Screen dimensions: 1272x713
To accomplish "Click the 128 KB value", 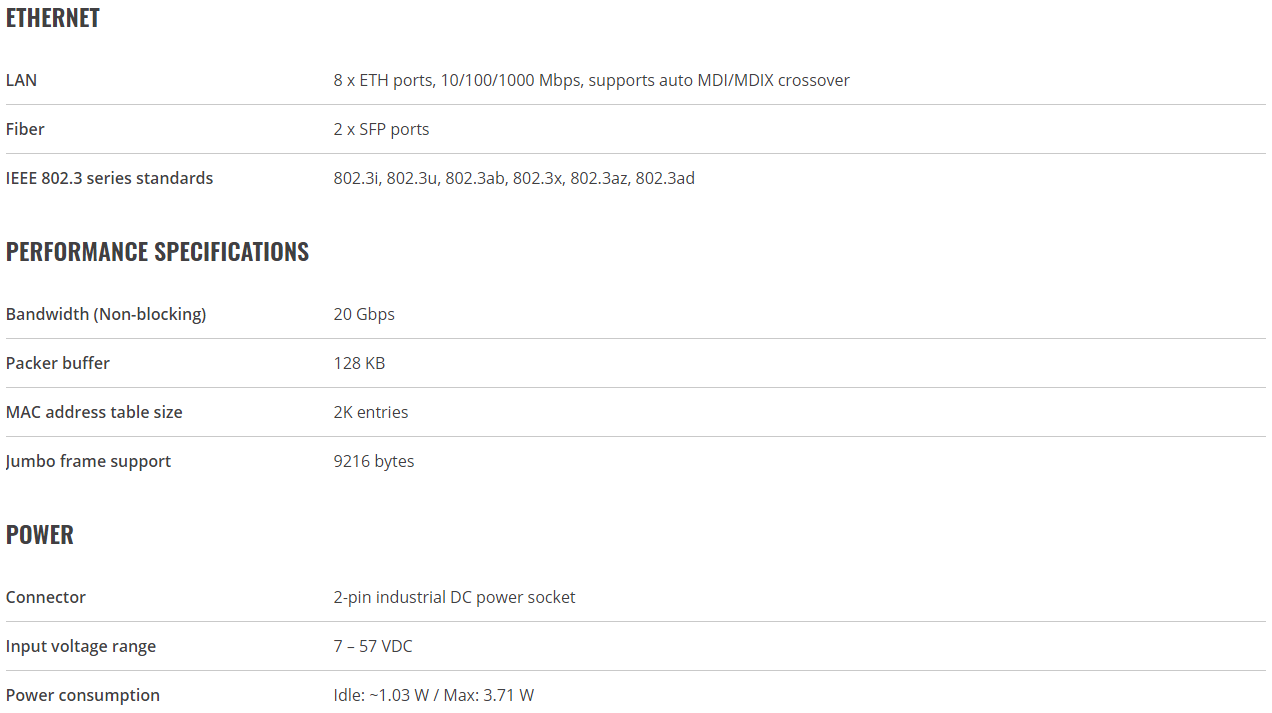I will (360, 363).
